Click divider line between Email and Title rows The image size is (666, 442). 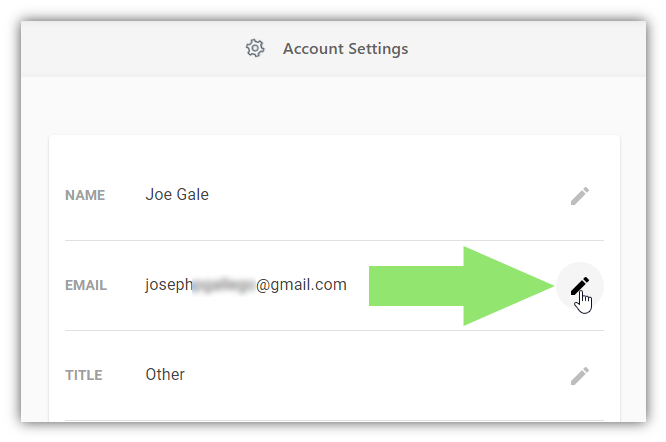(x=334, y=330)
